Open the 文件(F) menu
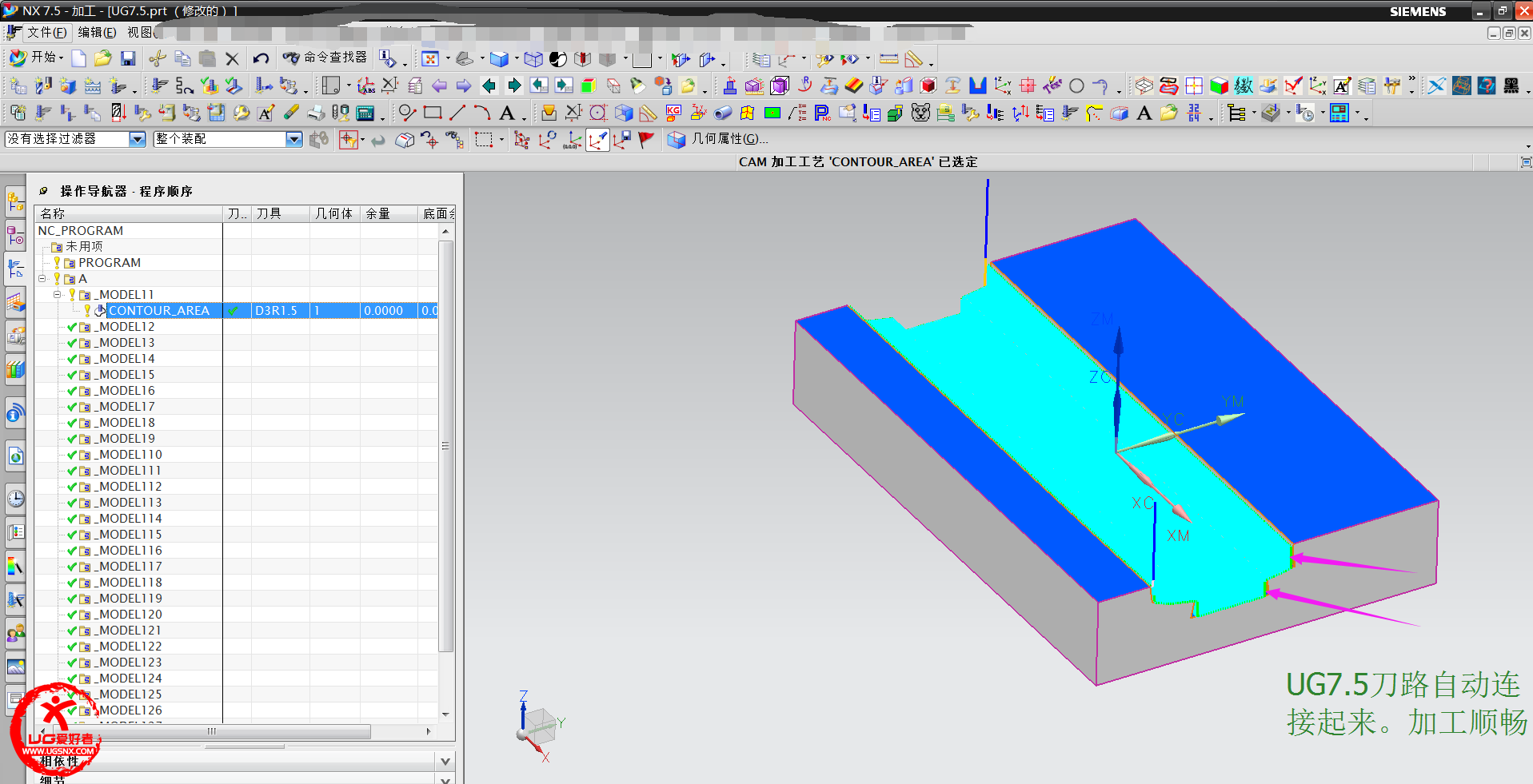 46,32
